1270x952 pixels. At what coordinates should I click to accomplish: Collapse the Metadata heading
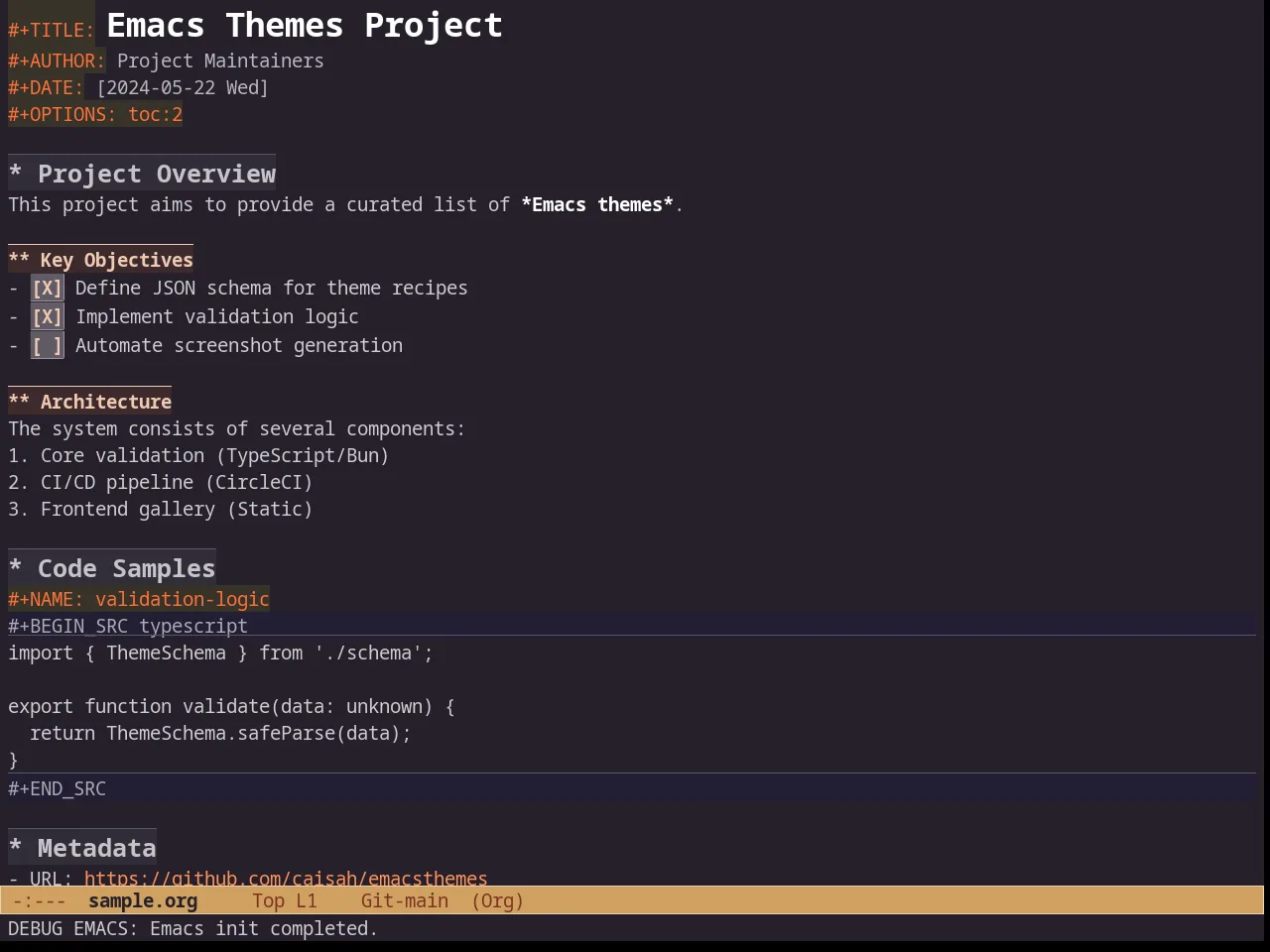16,849
